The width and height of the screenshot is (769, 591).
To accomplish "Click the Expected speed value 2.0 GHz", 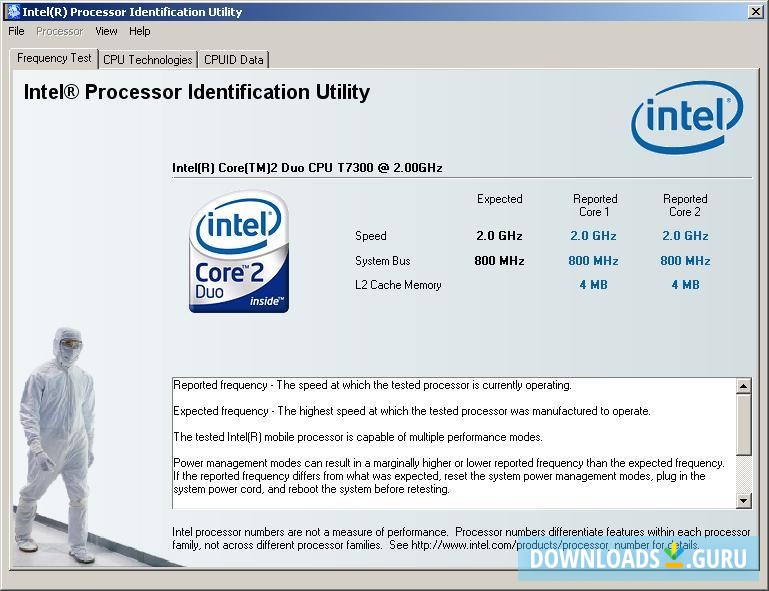I will tap(499, 236).
